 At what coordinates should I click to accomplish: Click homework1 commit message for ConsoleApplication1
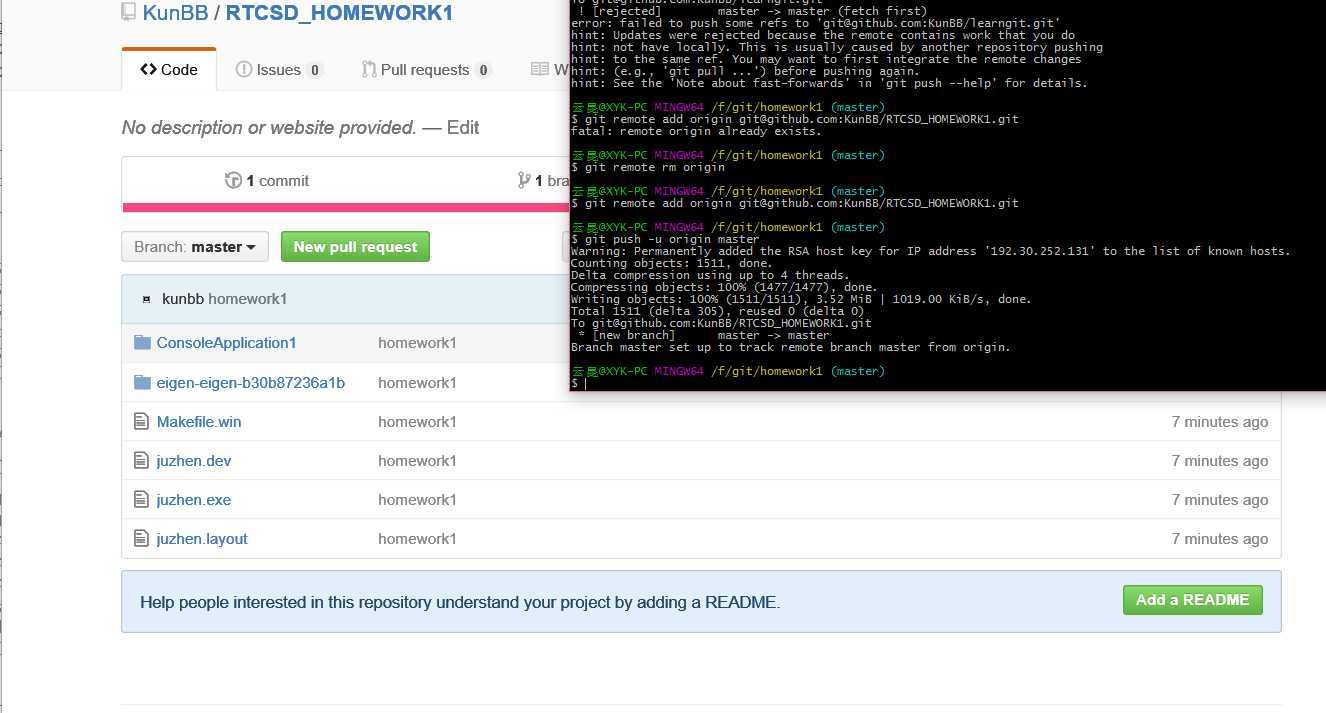click(x=417, y=343)
